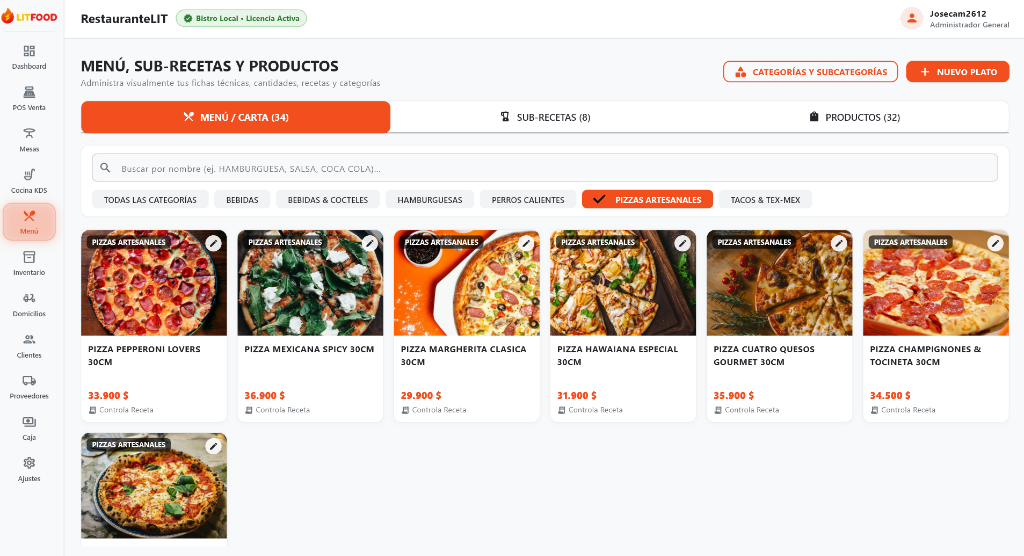Go to Mesas in the sidebar

pyautogui.click(x=29, y=140)
